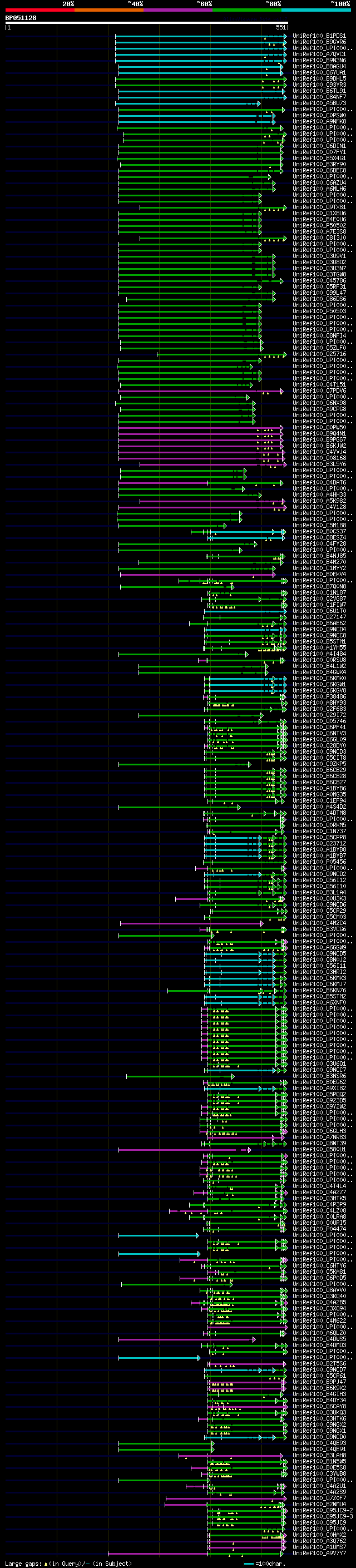This screenshot has height=1568, width=356.
Task: Select label UniRef100_C0PSW0
Action: (x=319, y=115)
